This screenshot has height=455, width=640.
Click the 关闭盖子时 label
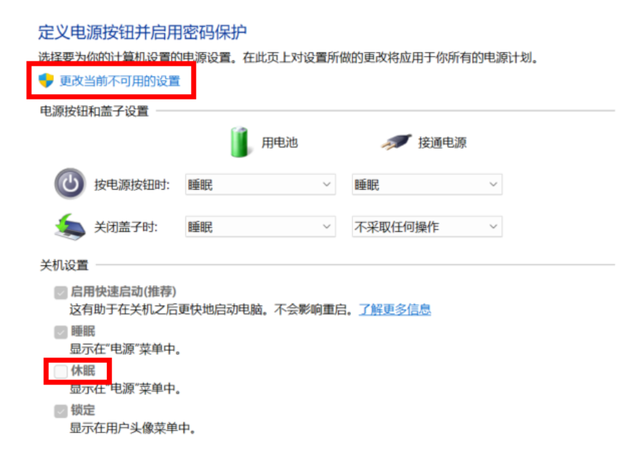tap(126, 227)
